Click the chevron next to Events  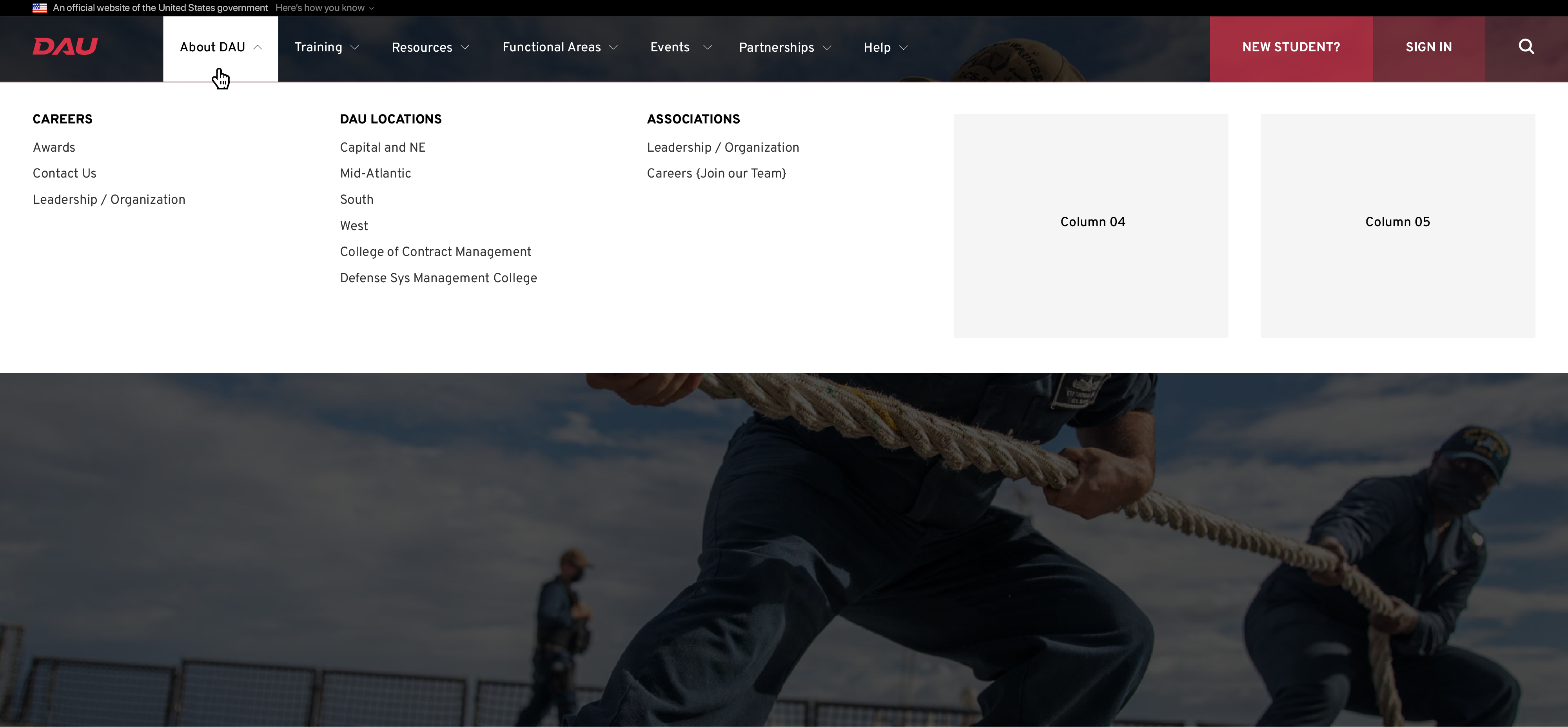707,47
